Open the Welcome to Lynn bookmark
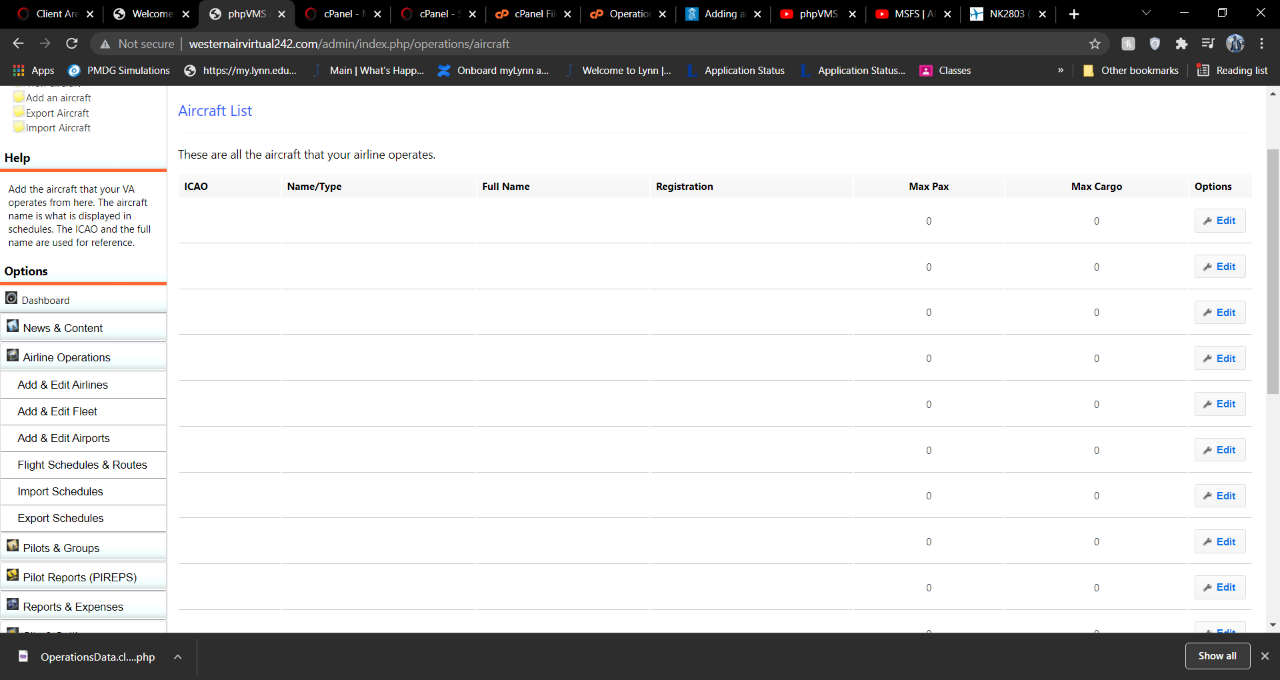The image size is (1280, 680). coord(618,71)
